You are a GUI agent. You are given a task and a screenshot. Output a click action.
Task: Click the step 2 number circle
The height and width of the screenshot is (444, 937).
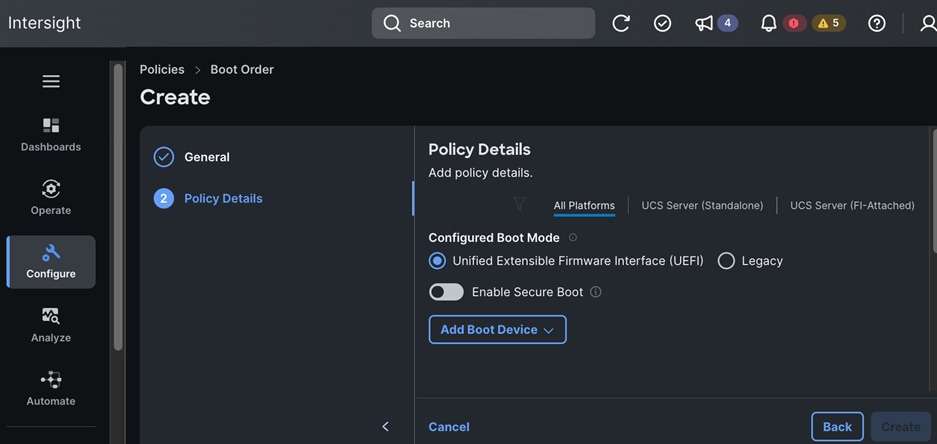click(164, 198)
